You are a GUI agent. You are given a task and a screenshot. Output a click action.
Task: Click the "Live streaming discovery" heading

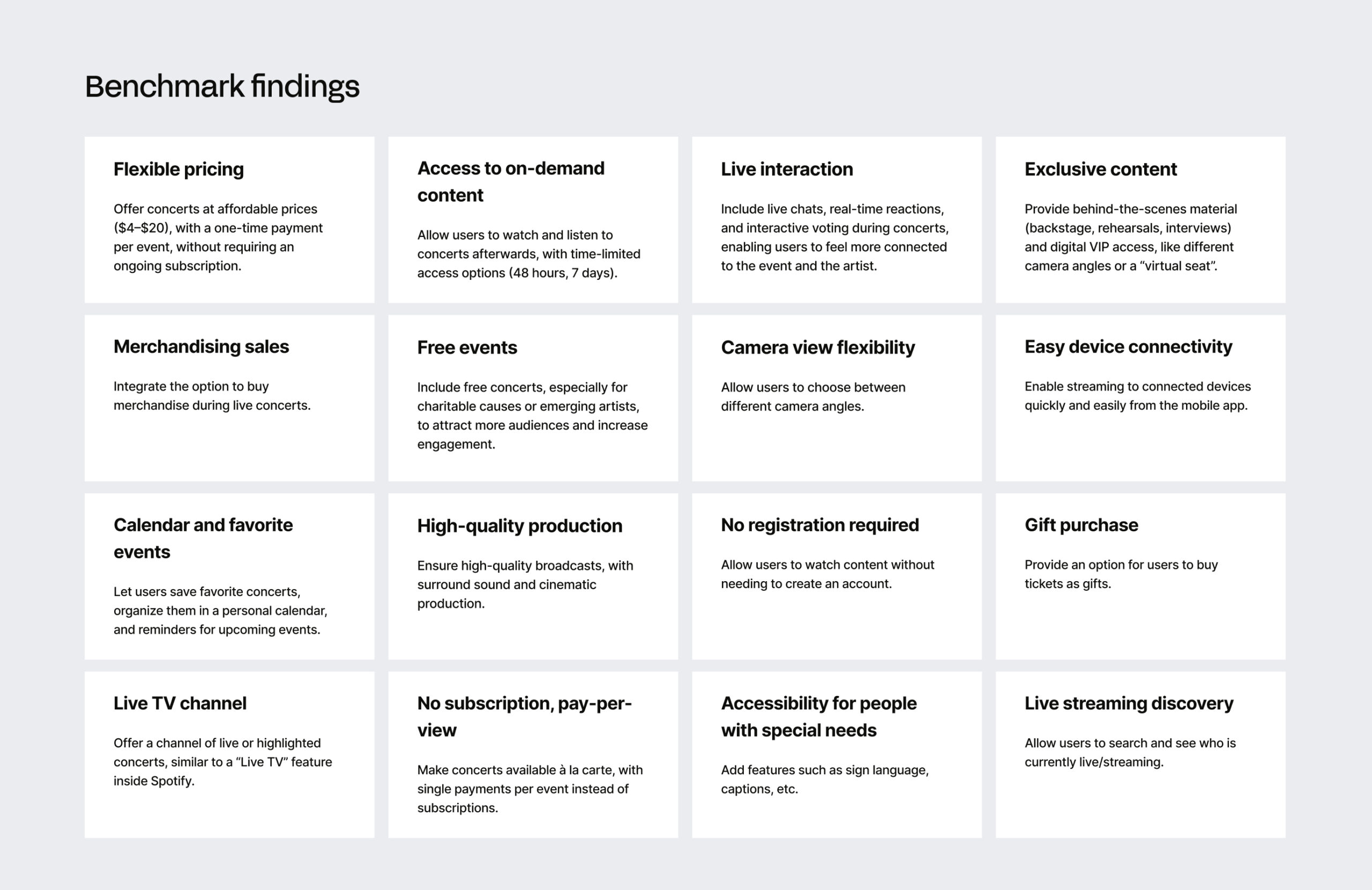tap(1129, 703)
